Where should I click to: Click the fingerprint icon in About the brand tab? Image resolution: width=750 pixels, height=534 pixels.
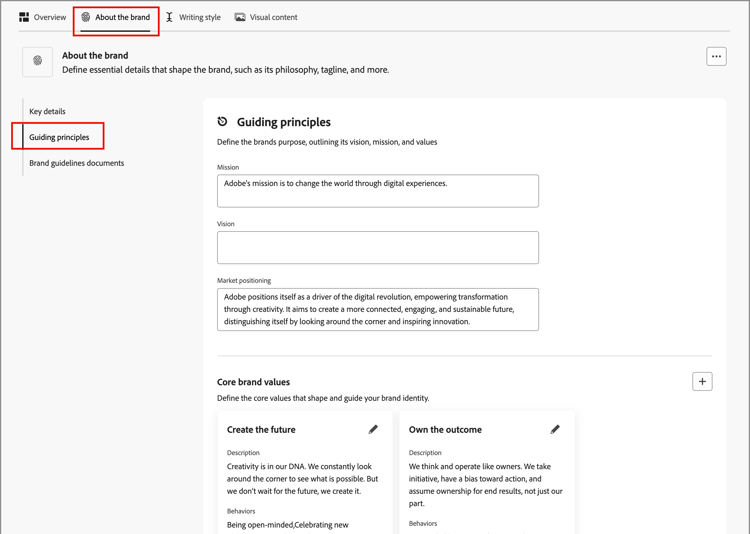point(86,17)
